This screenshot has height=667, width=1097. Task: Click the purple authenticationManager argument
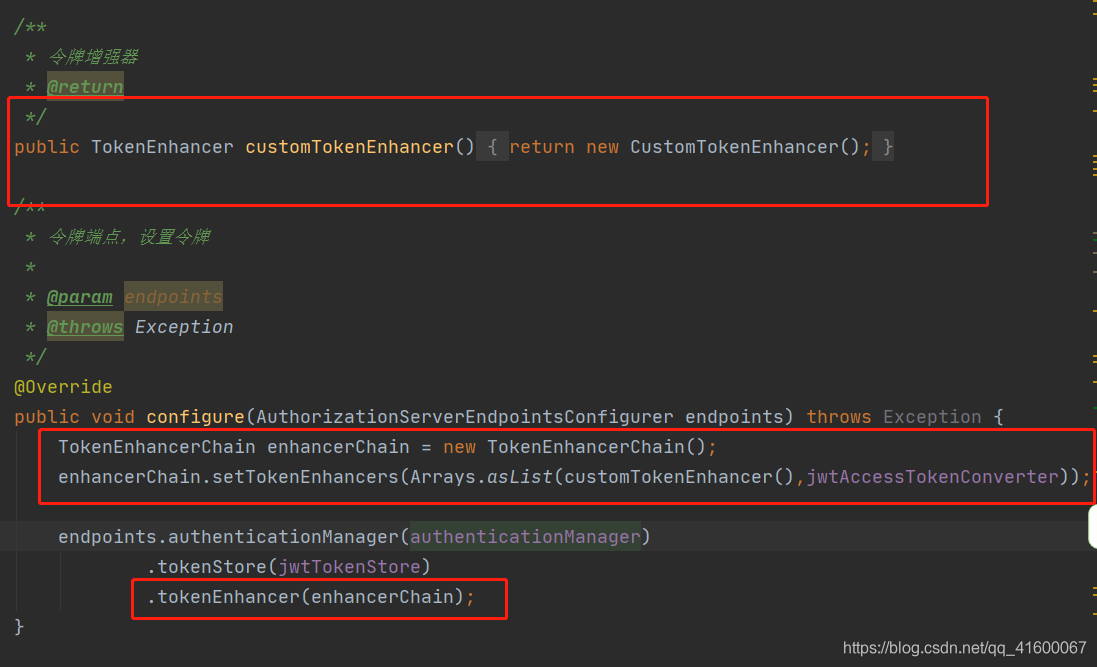[x=525, y=537]
